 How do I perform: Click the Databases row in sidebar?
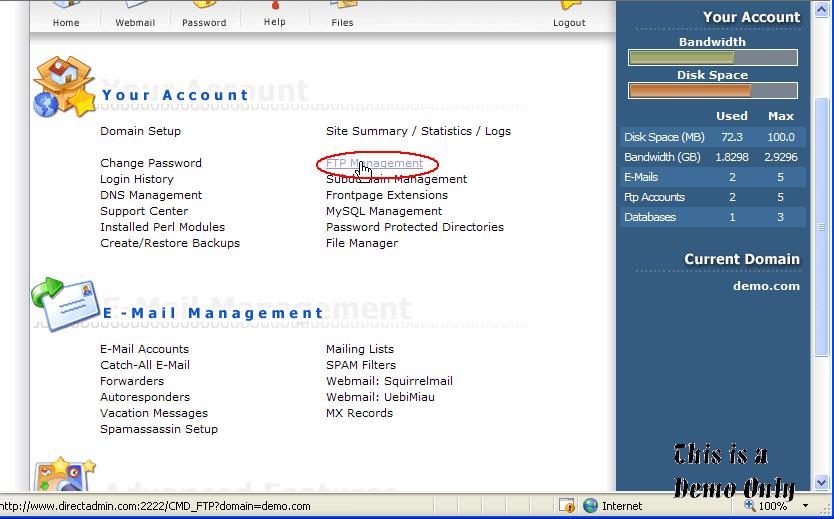tap(713, 217)
